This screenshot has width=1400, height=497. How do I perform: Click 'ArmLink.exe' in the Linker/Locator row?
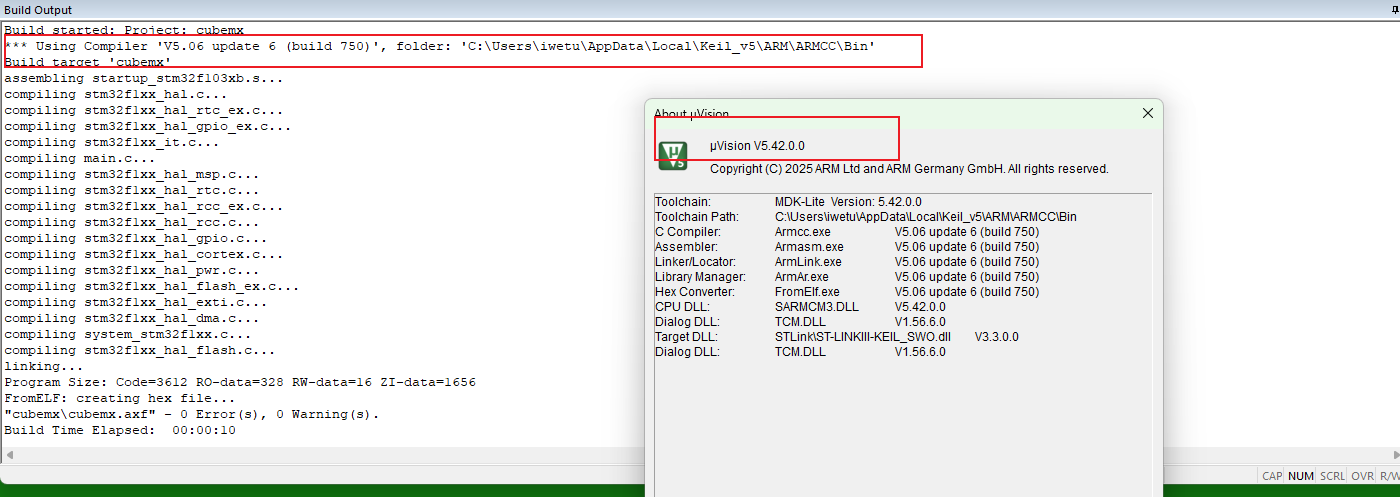(807, 261)
